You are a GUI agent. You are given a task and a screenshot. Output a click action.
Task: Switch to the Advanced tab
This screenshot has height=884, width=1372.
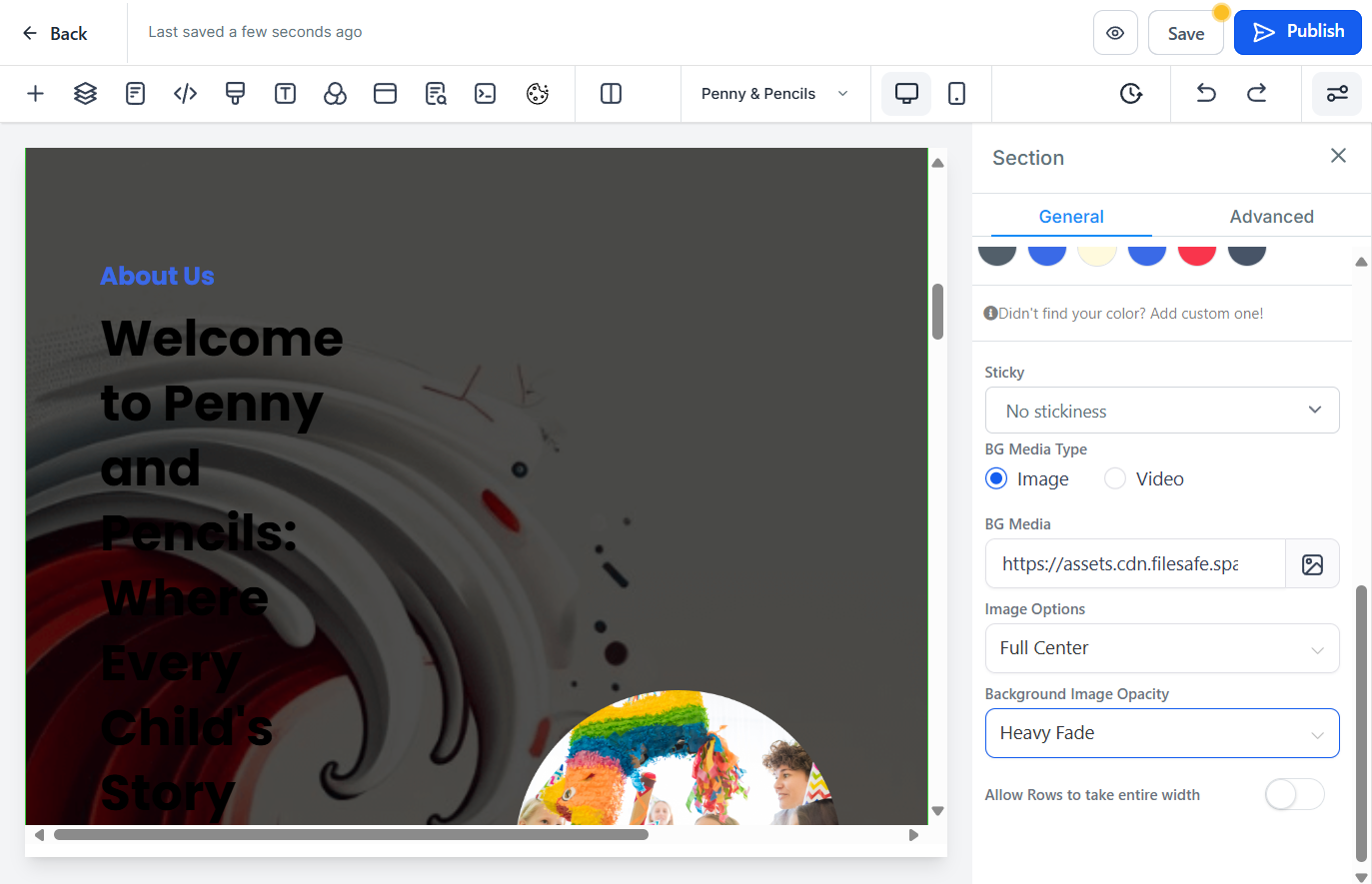(1272, 217)
